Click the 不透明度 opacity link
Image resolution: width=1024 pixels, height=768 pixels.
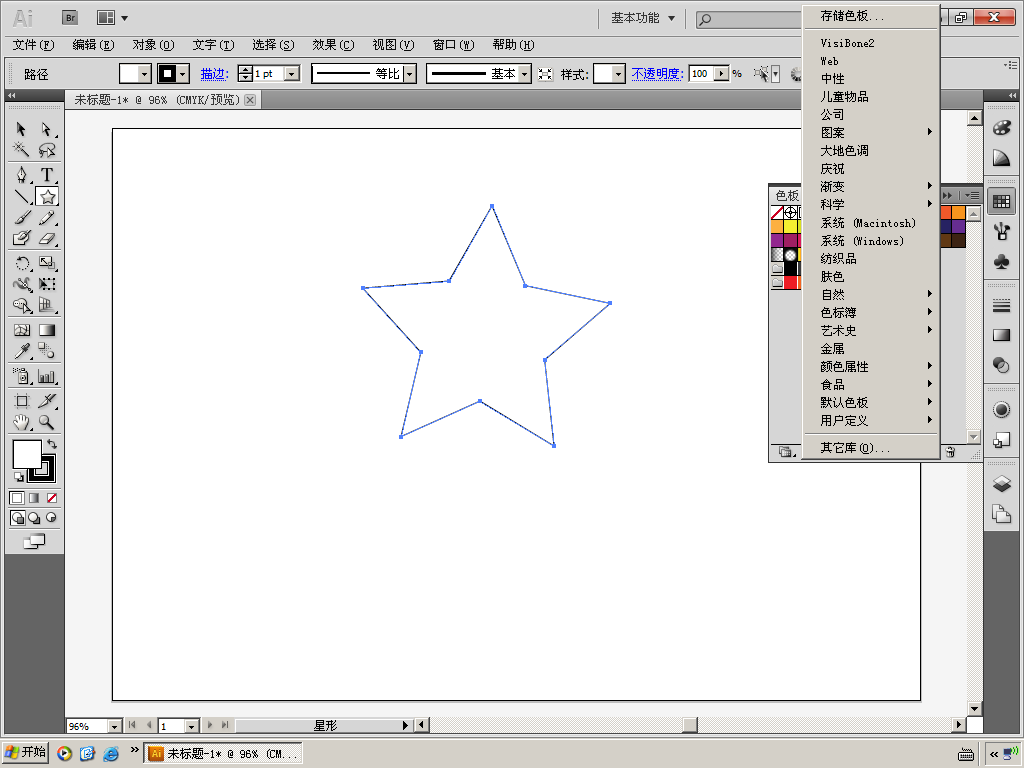click(x=657, y=74)
